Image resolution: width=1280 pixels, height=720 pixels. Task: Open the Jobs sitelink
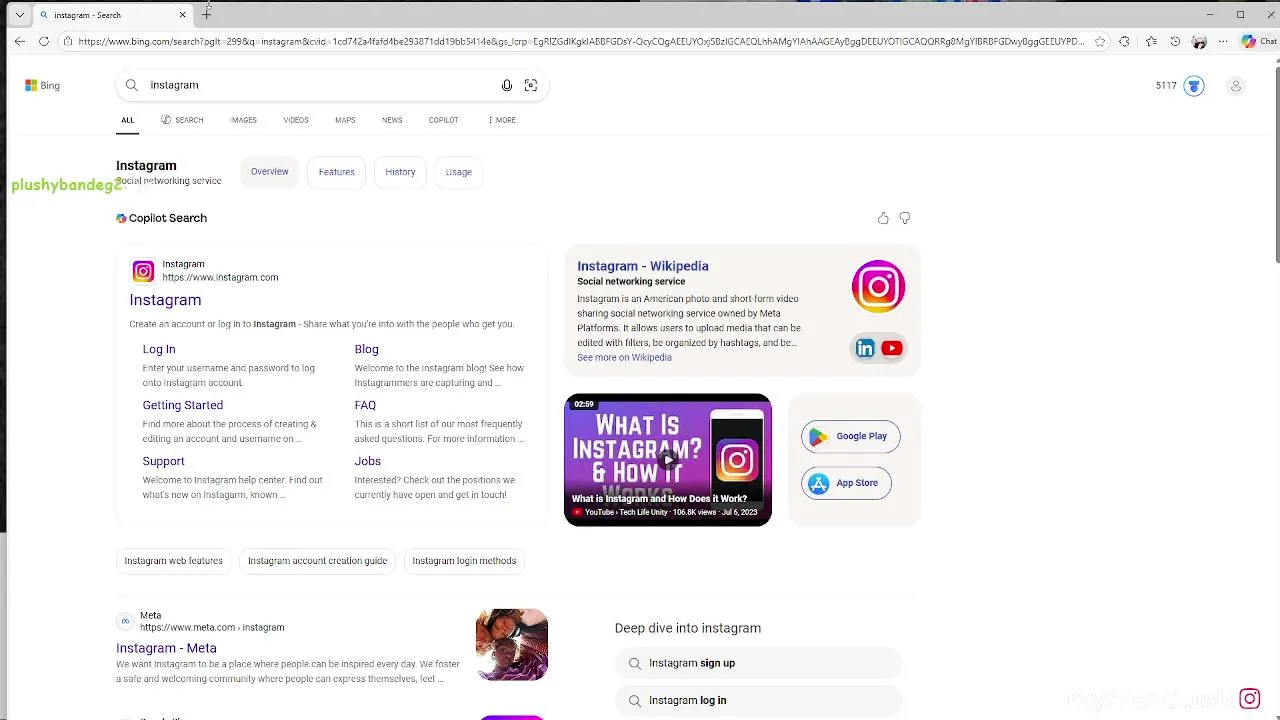point(368,461)
